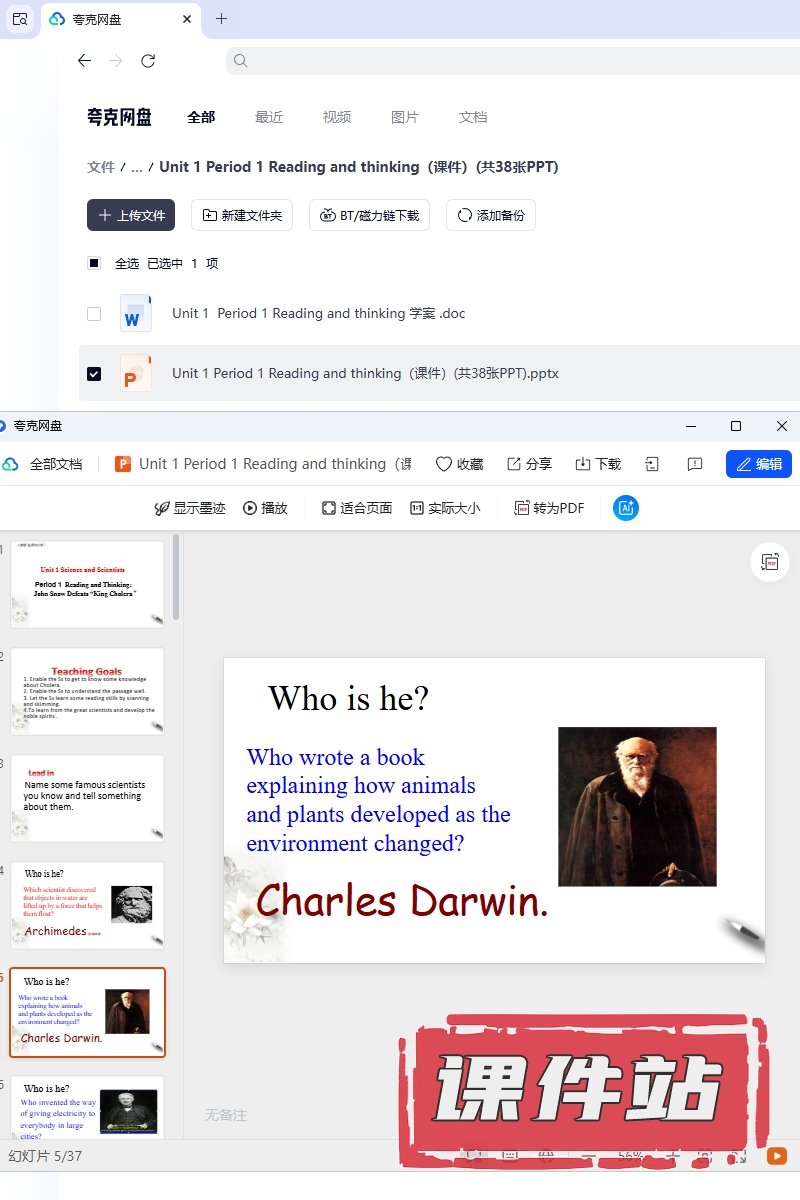Image resolution: width=800 pixels, height=1200 pixels.
Task: Click the 适合页面 fit page icon
Action: pos(328,508)
